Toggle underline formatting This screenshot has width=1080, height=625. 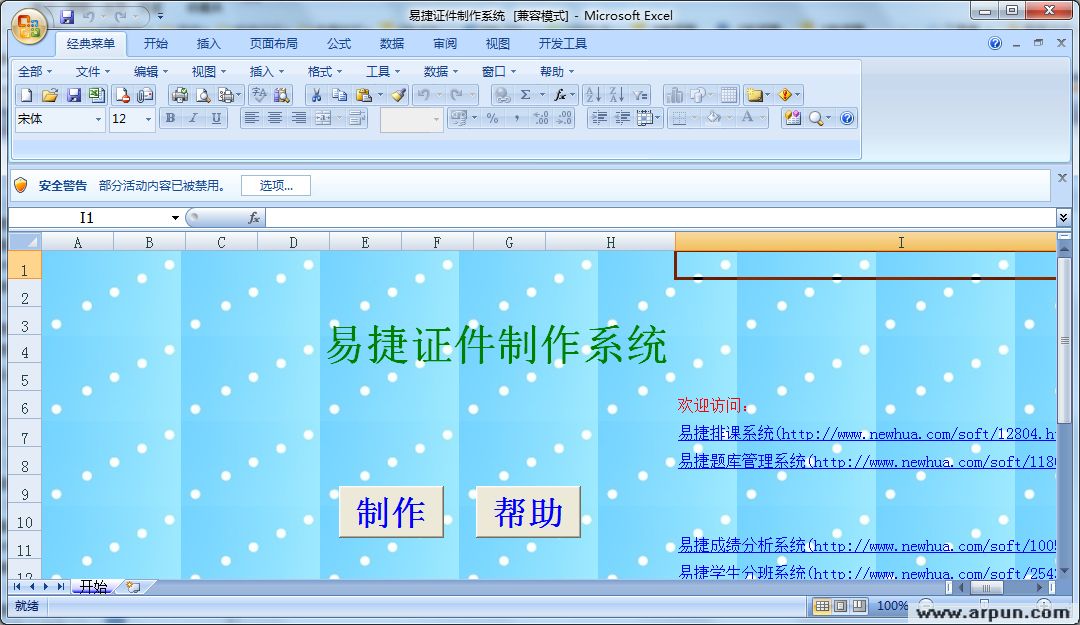point(214,118)
